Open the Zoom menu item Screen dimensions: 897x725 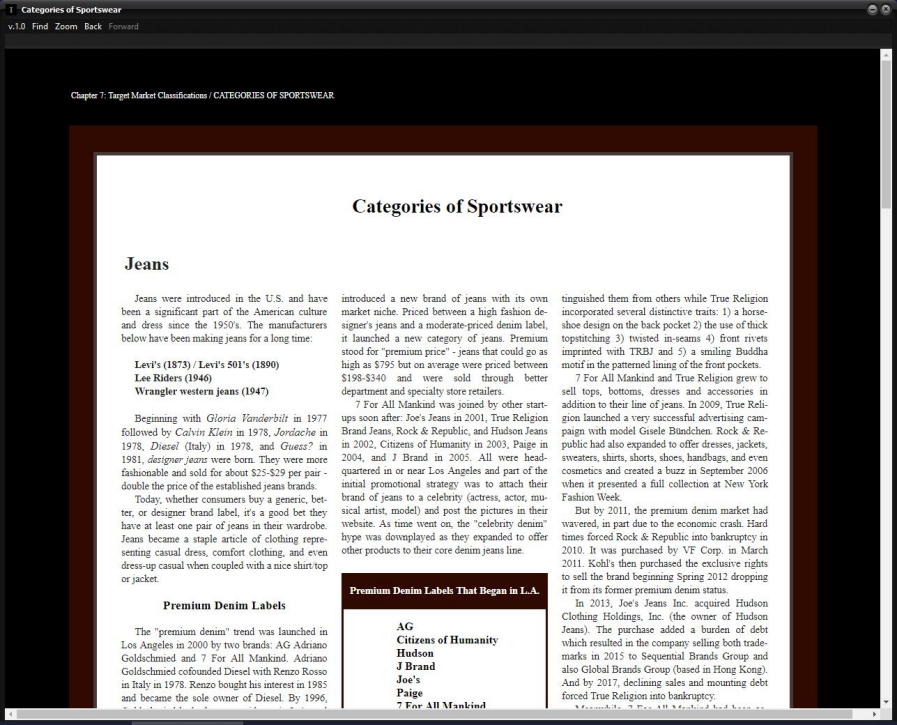[x=66, y=26]
